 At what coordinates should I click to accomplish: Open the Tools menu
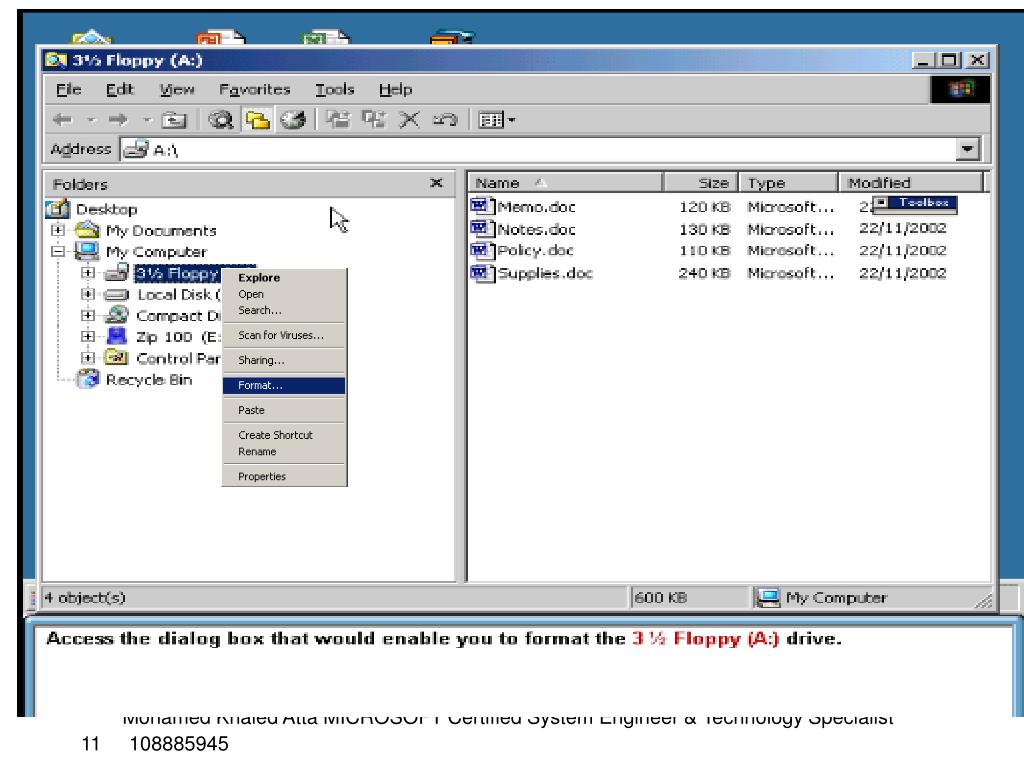pos(334,89)
